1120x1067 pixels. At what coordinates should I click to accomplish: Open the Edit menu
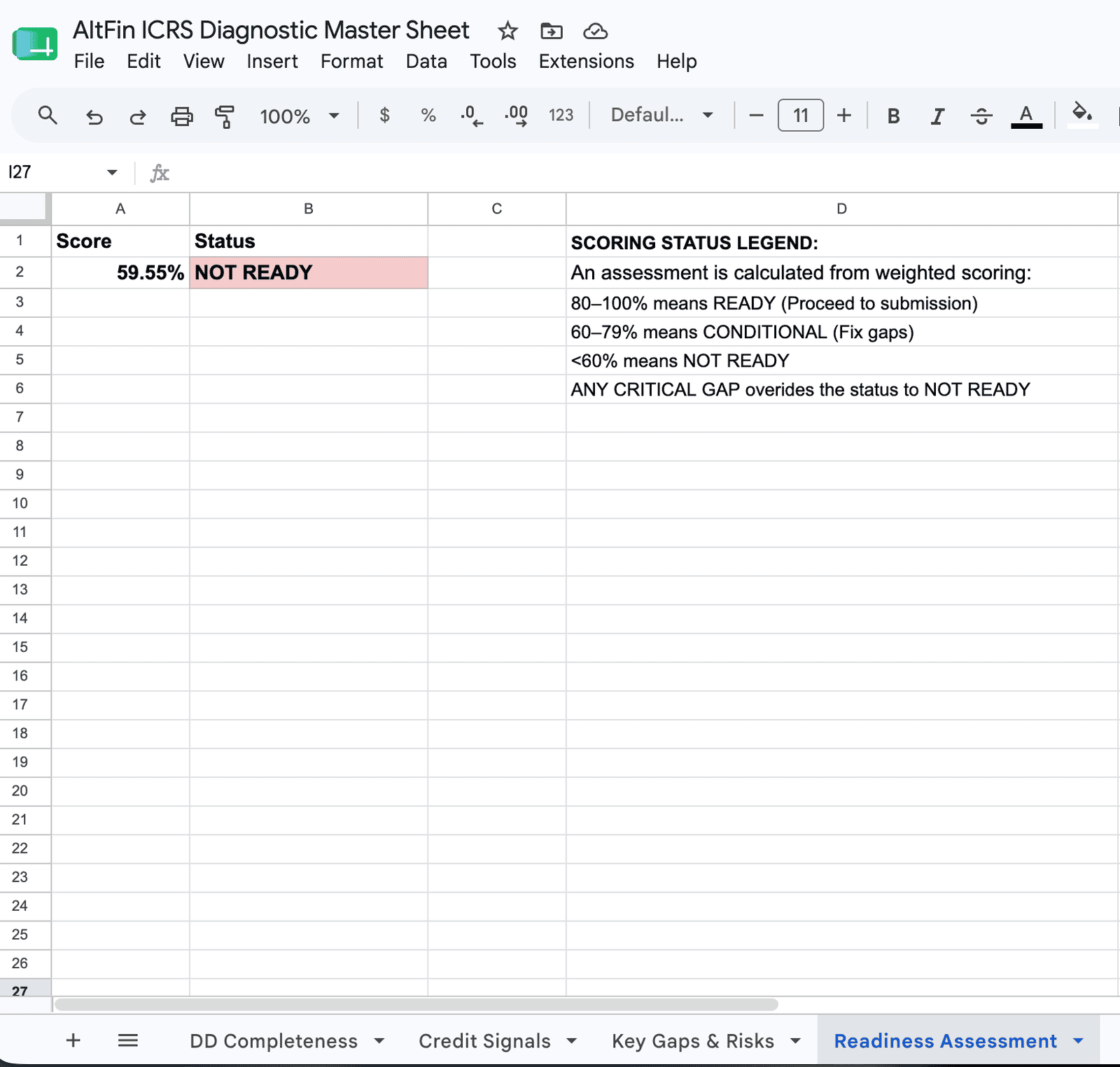[x=143, y=62]
